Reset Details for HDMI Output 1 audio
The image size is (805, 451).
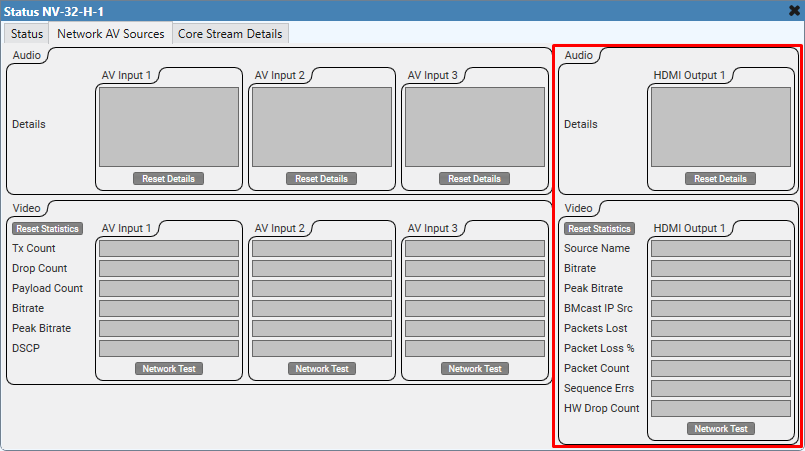pos(720,179)
